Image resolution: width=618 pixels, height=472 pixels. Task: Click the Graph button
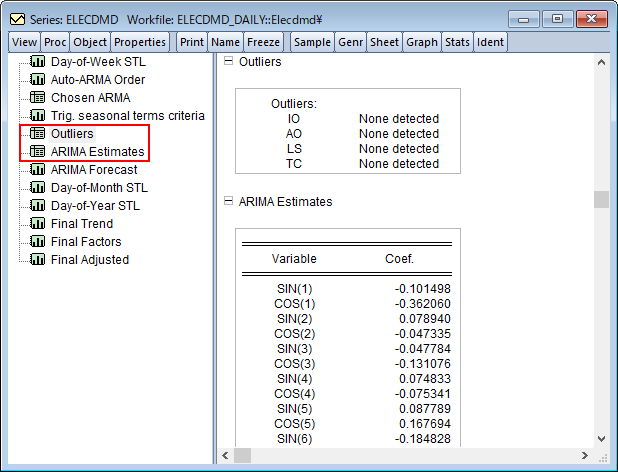point(422,42)
